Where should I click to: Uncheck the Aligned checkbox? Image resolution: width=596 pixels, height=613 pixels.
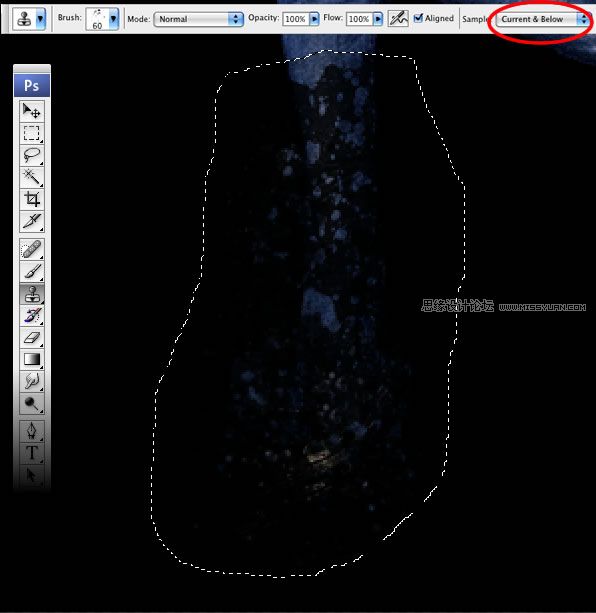418,18
